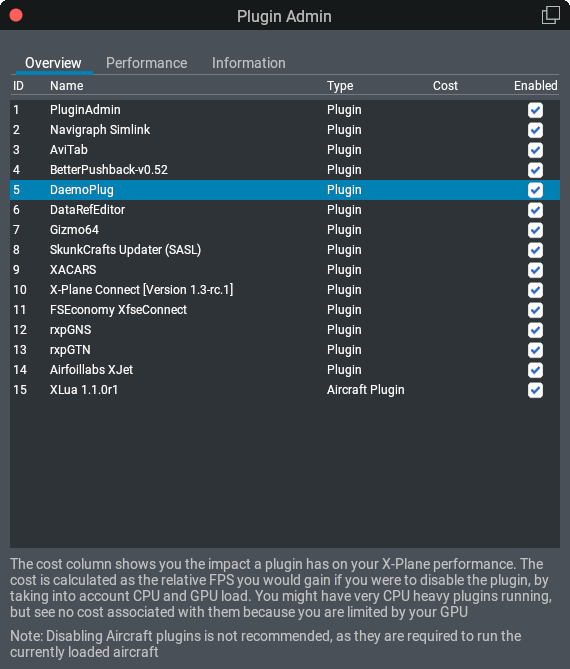The width and height of the screenshot is (570, 669).
Task: Select XLua 1.1.0r1 plugin row
Action: [x=285, y=390]
